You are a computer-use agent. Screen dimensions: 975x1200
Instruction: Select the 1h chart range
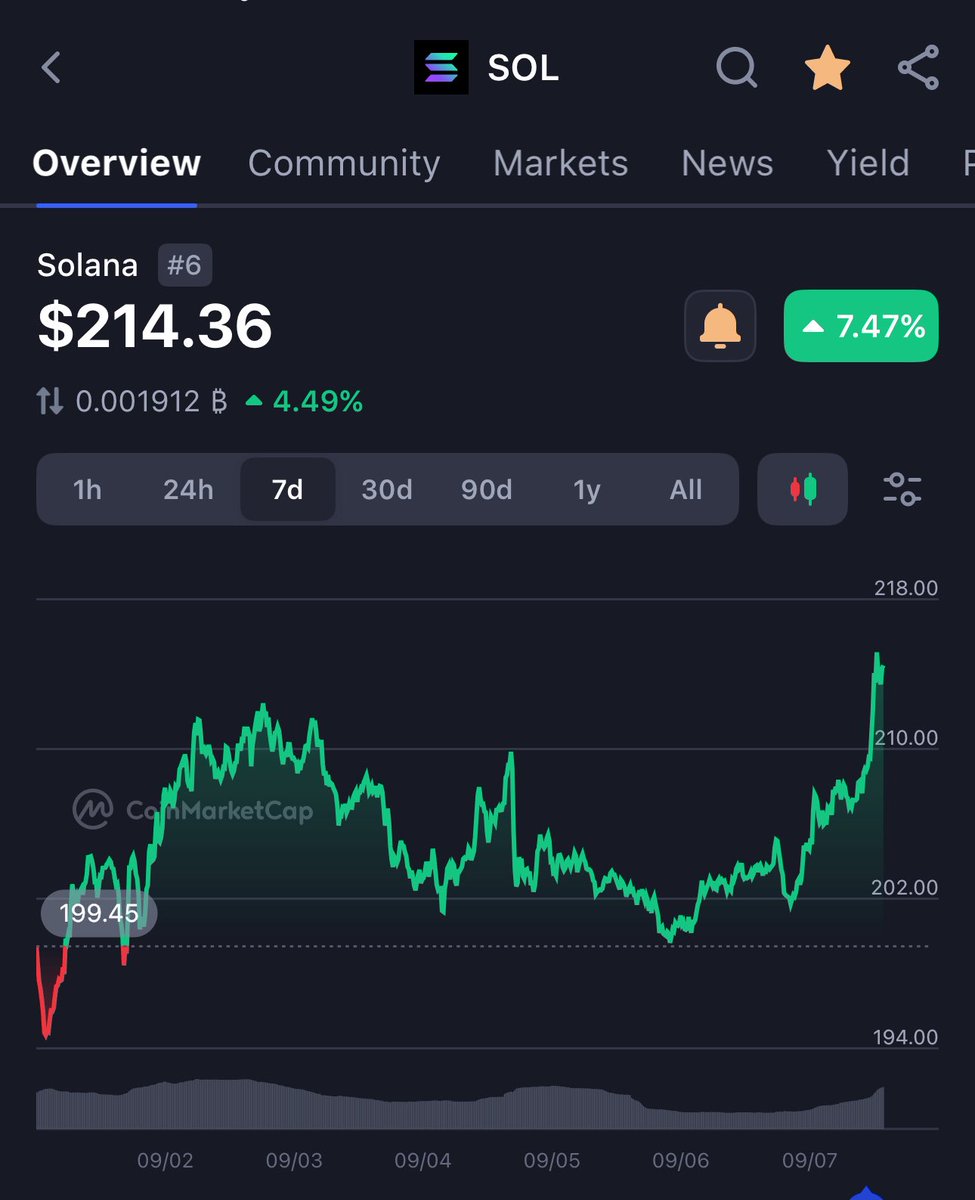(x=88, y=490)
